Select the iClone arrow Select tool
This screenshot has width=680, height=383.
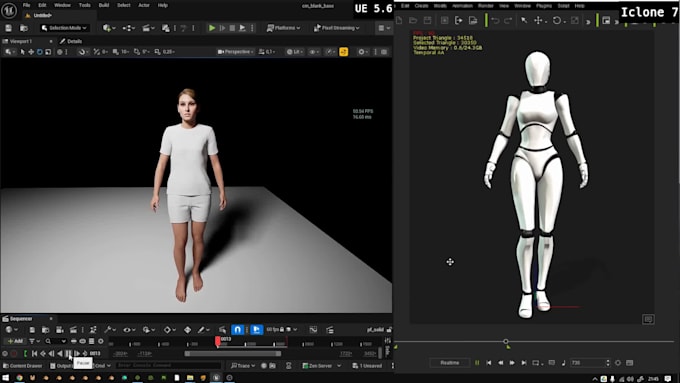click(x=524, y=20)
